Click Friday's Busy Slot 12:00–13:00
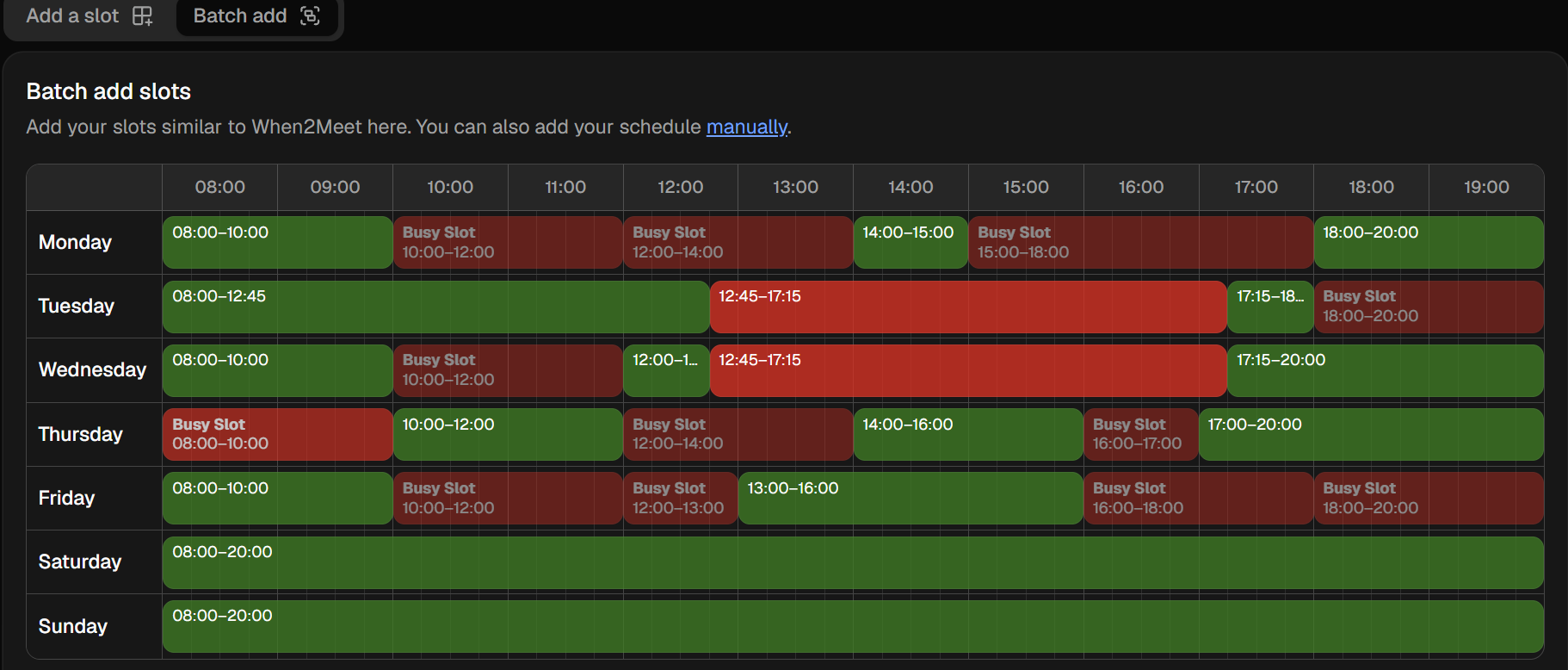 681,498
